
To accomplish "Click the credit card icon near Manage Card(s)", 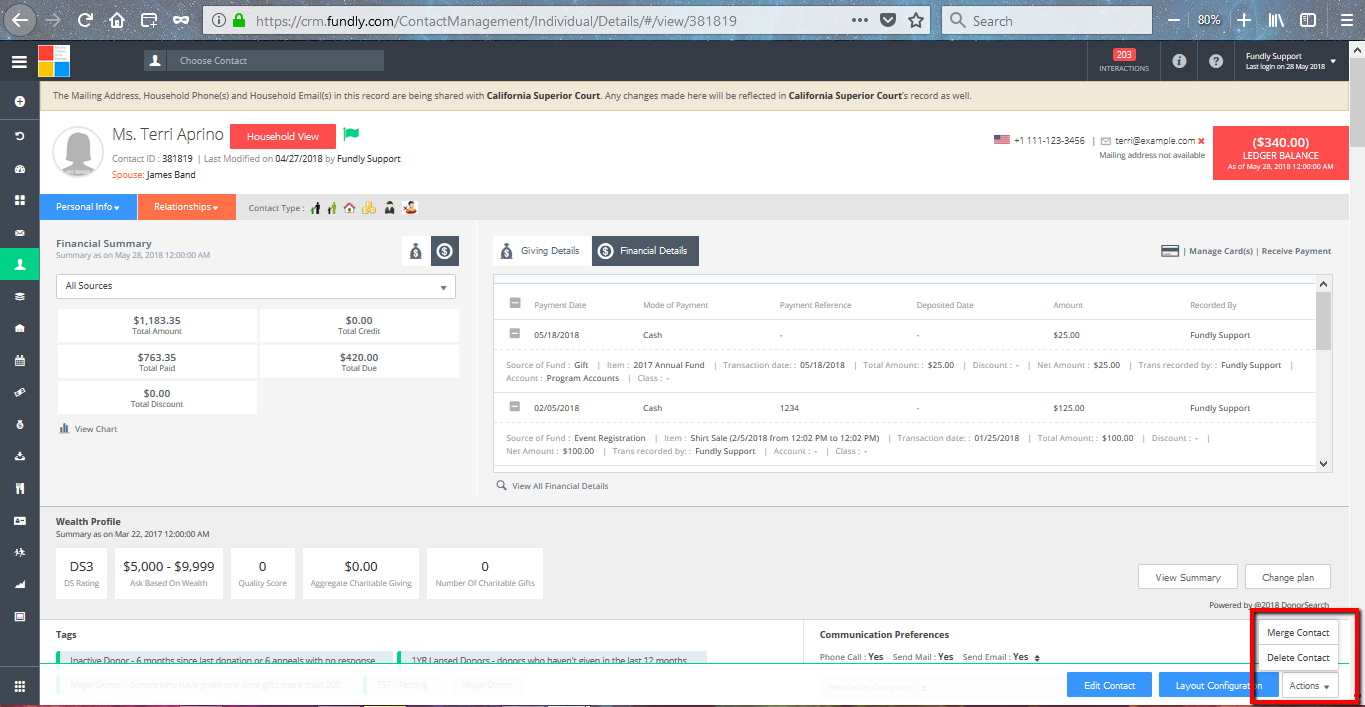I will (1170, 251).
